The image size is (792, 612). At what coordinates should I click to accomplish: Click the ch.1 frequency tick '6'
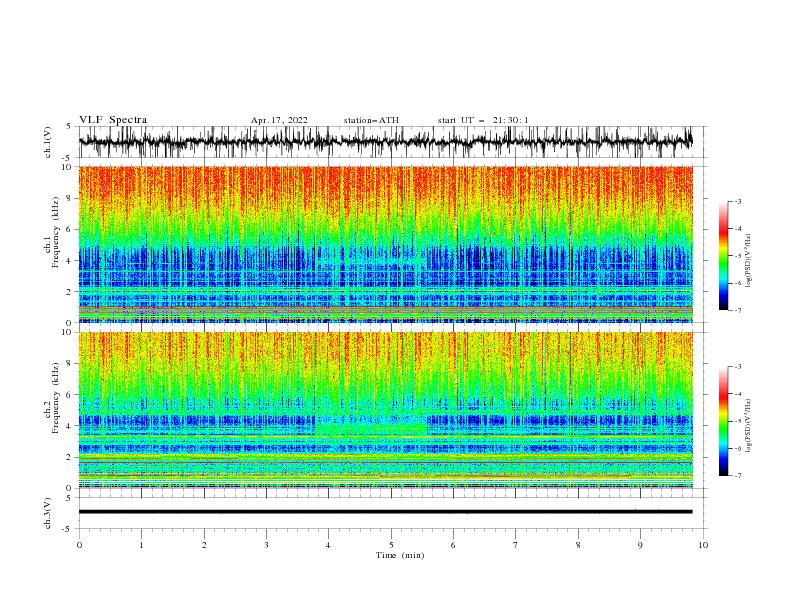[69, 229]
